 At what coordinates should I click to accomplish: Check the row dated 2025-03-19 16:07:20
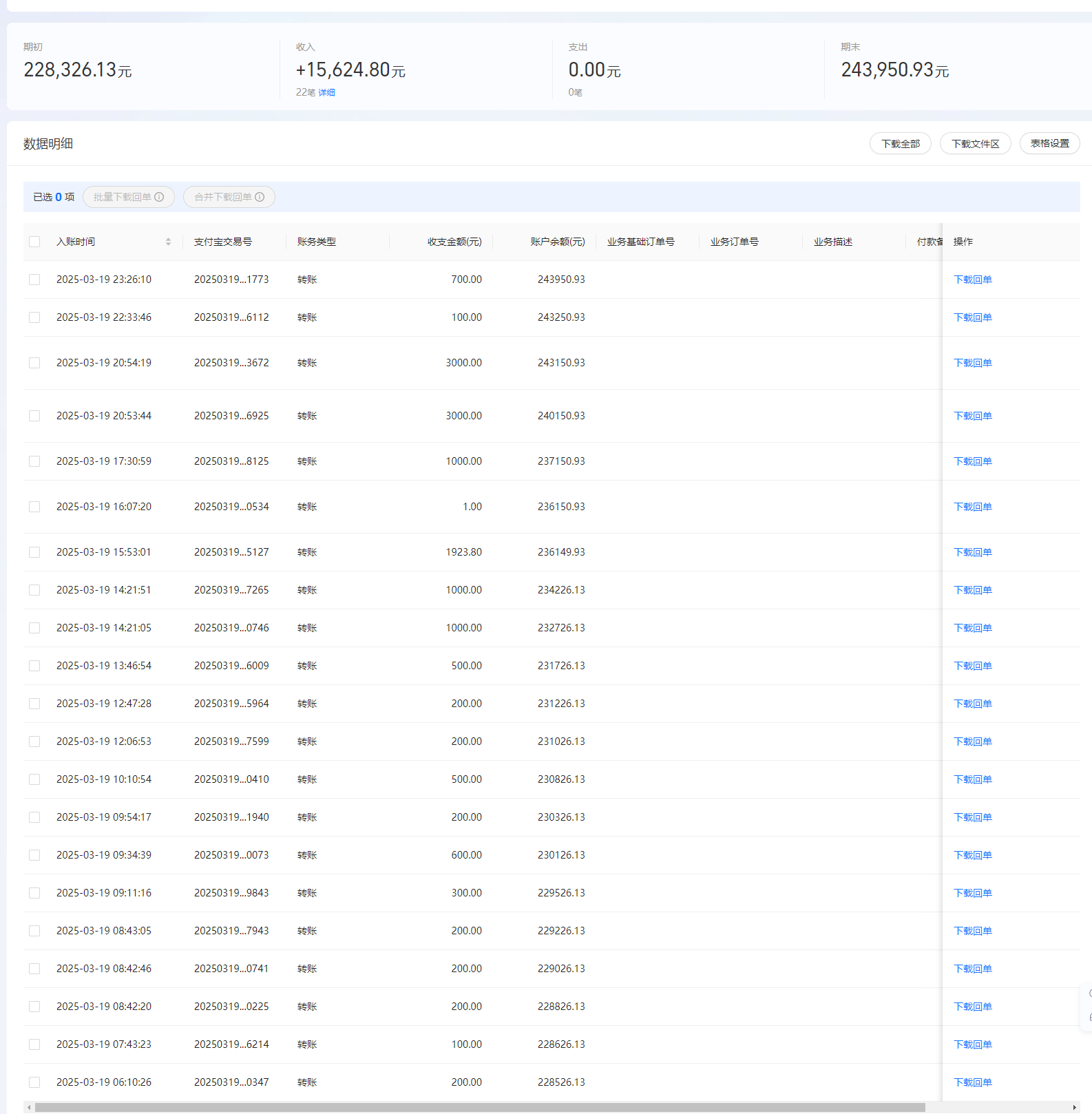(x=34, y=507)
